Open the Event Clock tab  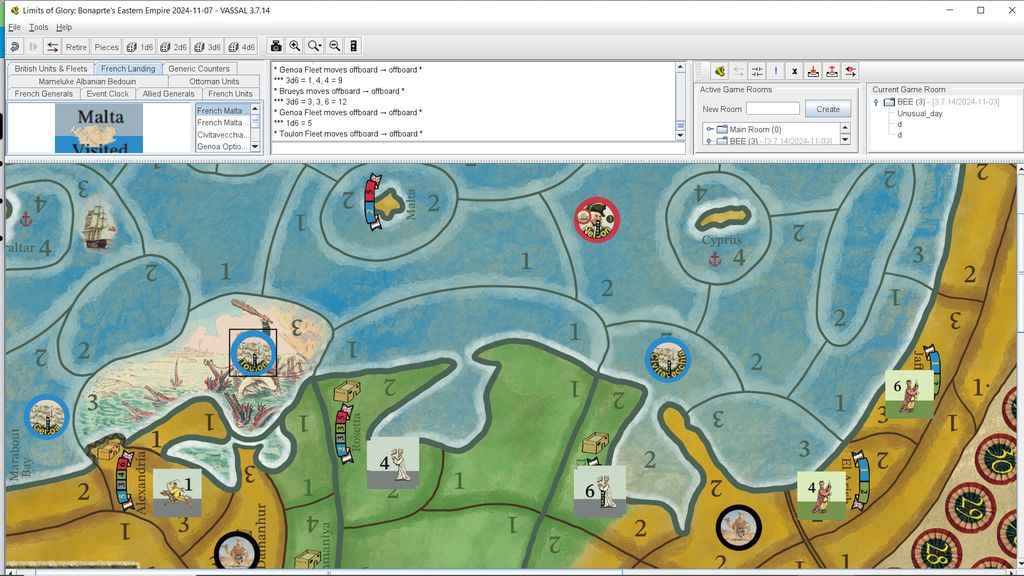(x=108, y=94)
